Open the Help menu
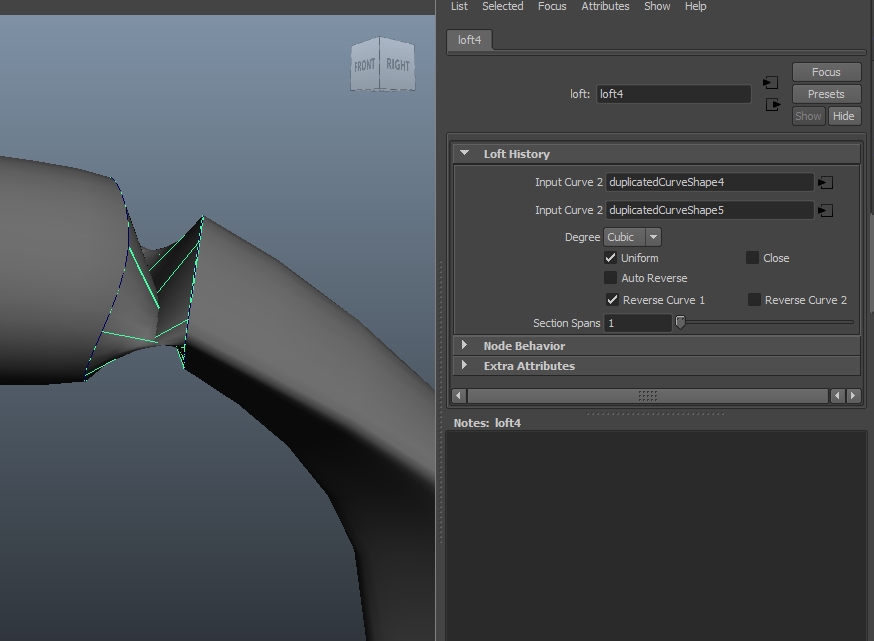The width and height of the screenshot is (874, 641). (x=696, y=6)
